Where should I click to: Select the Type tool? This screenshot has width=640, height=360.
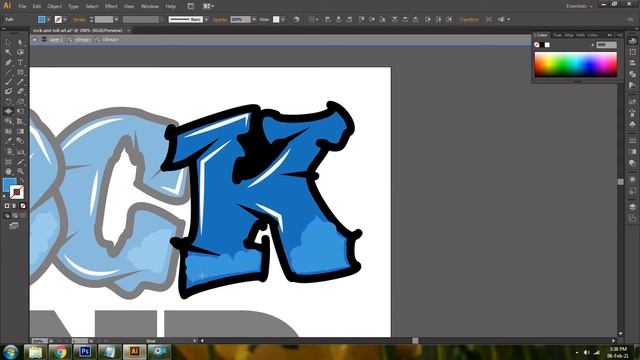pyautogui.click(x=20, y=62)
